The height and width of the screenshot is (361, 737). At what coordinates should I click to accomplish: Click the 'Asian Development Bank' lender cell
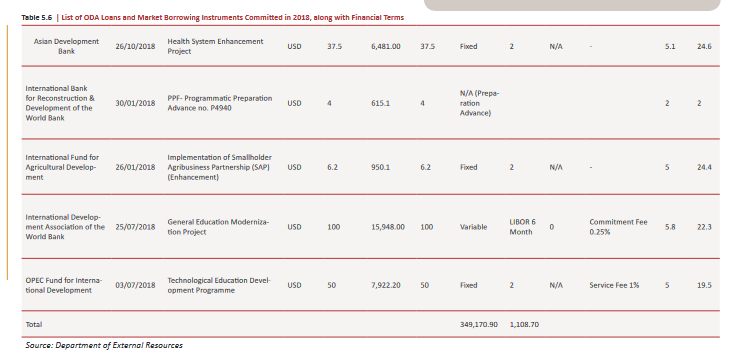point(66,46)
